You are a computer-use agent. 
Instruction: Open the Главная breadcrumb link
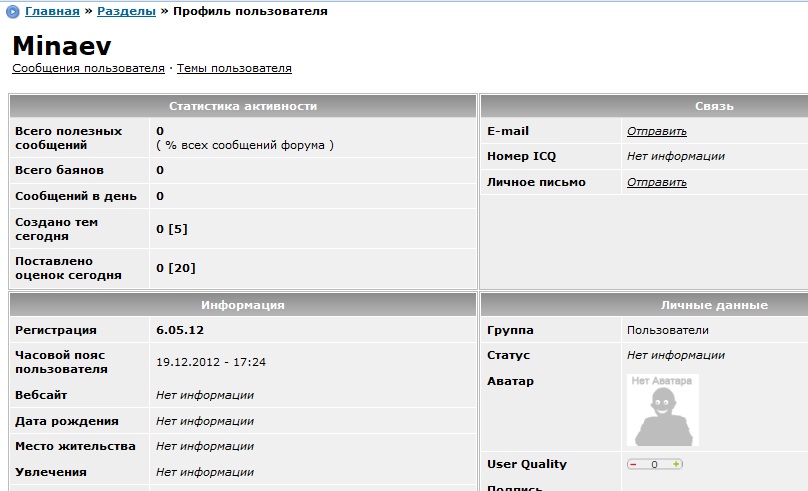pos(52,11)
